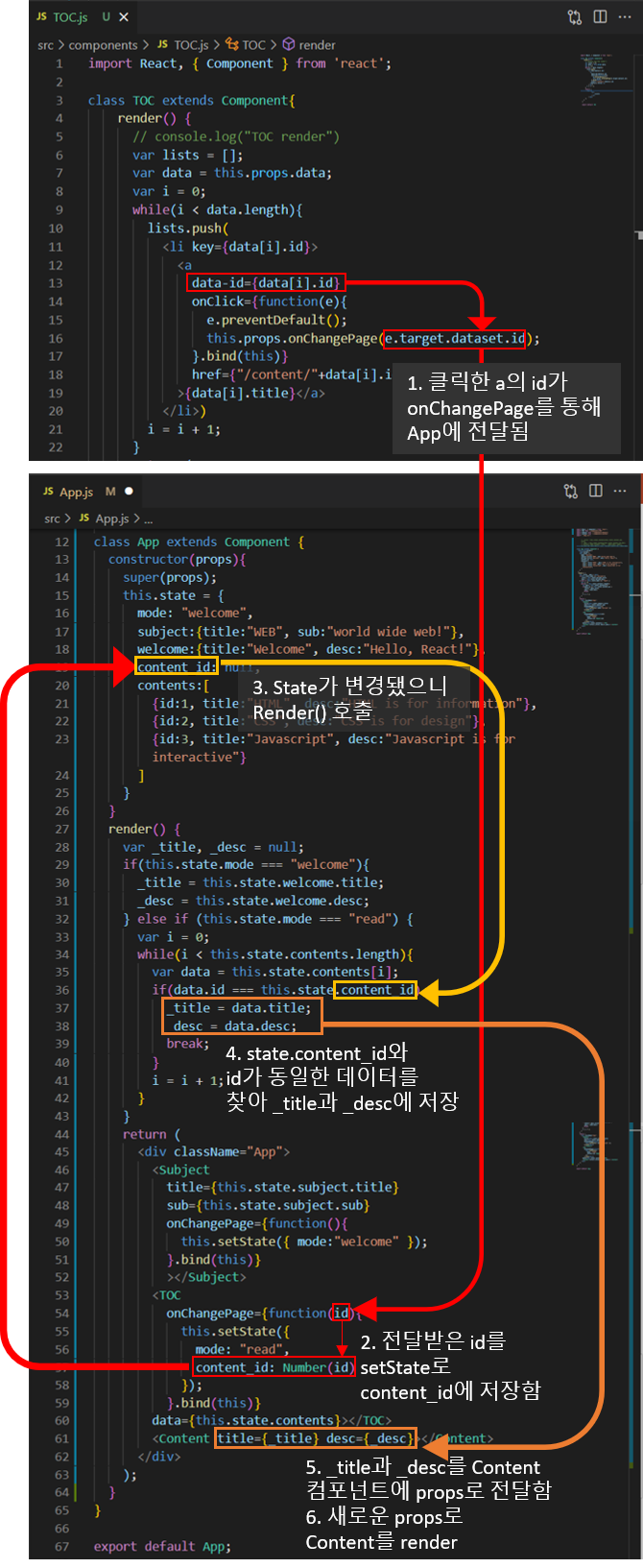The image size is (643, 1568).
Task: Click TOC class symbol icon in breadcrumb
Action: point(231,44)
